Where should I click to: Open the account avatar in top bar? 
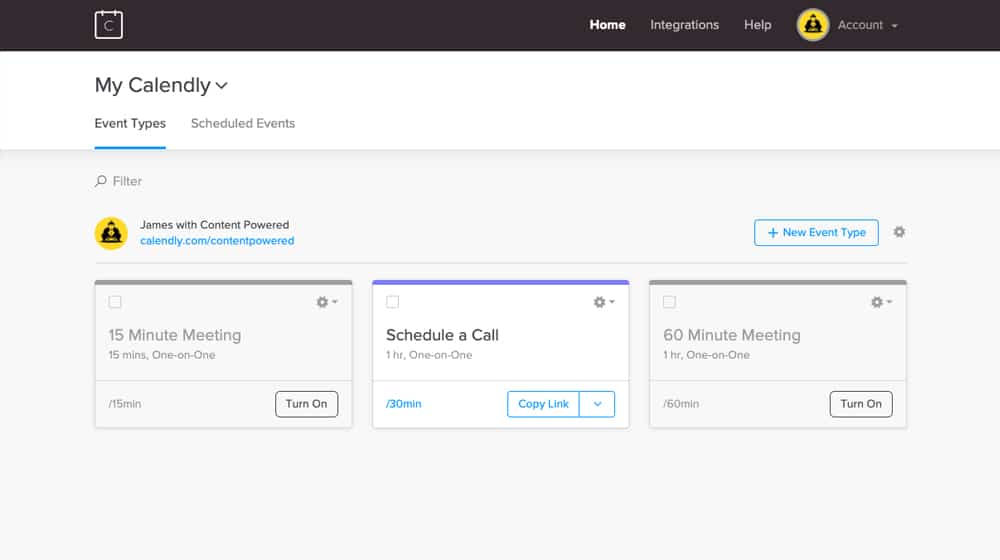pyautogui.click(x=812, y=25)
